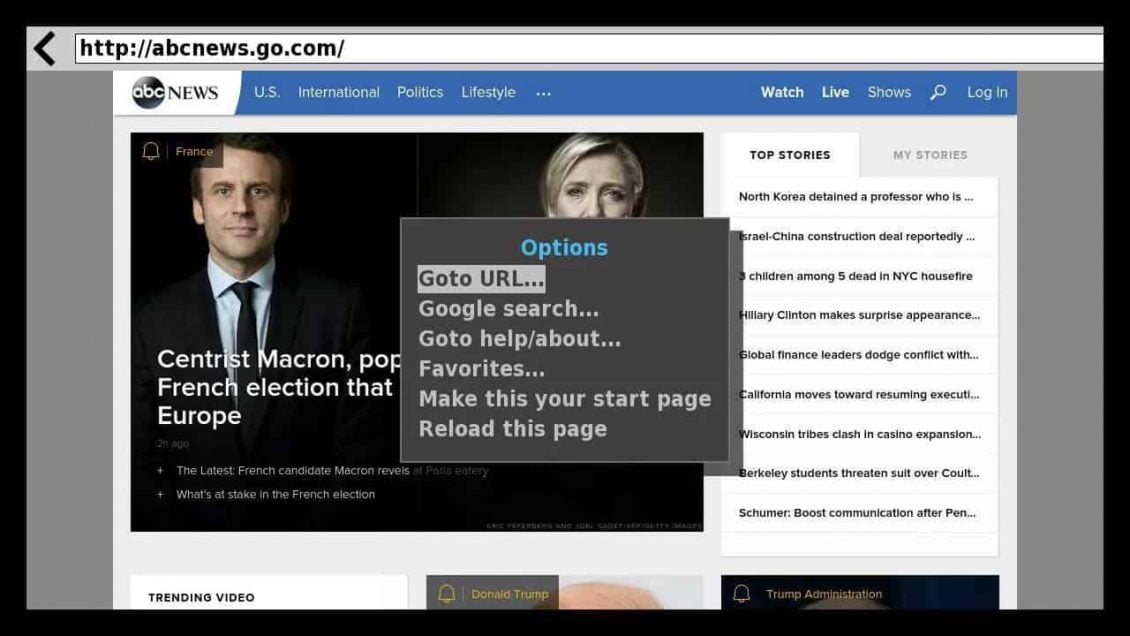
Task: Click the bell icon beside Donald Trump
Action: pyautogui.click(x=447, y=594)
